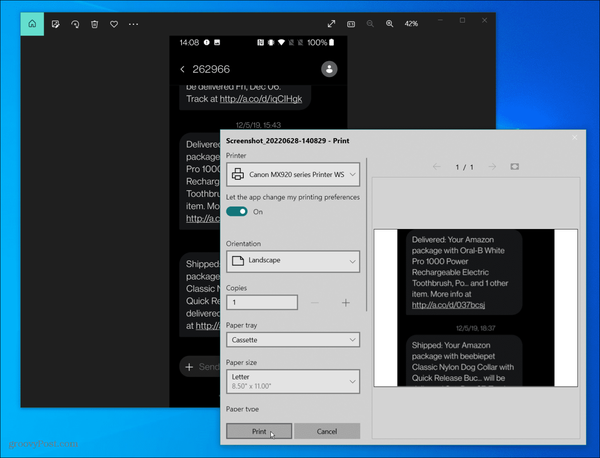Delete the screenshot using trash icon
Screen dimensions: 600x458
(x=95, y=23)
